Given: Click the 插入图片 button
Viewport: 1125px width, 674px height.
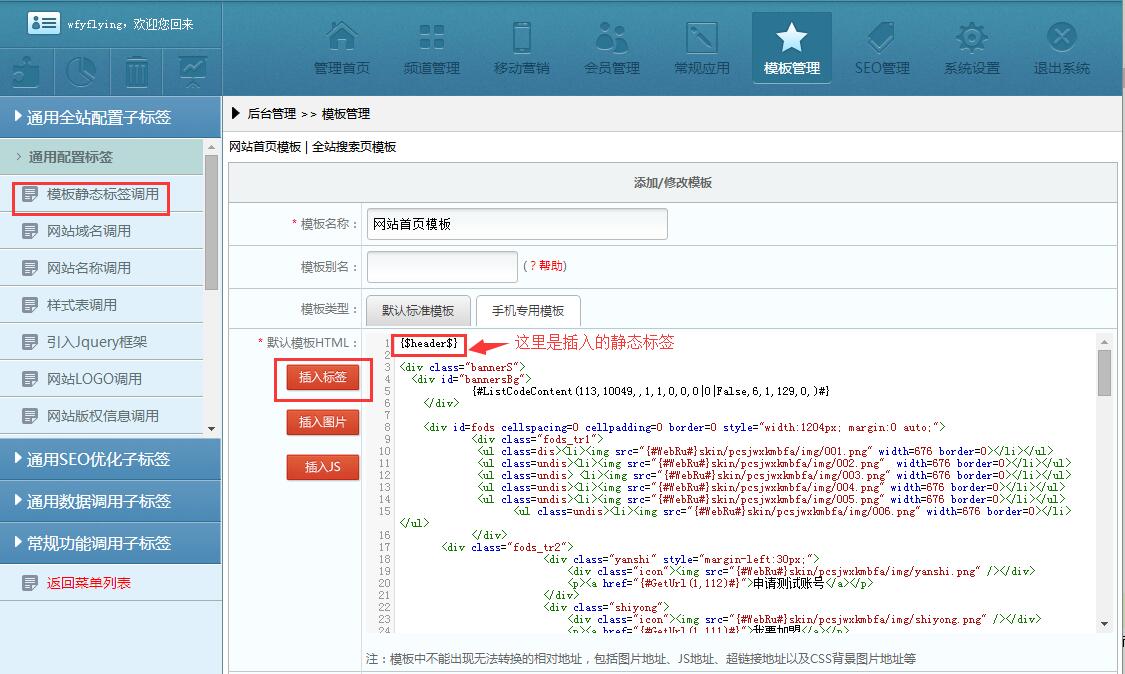Looking at the screenshot, I should pos(323,423).
